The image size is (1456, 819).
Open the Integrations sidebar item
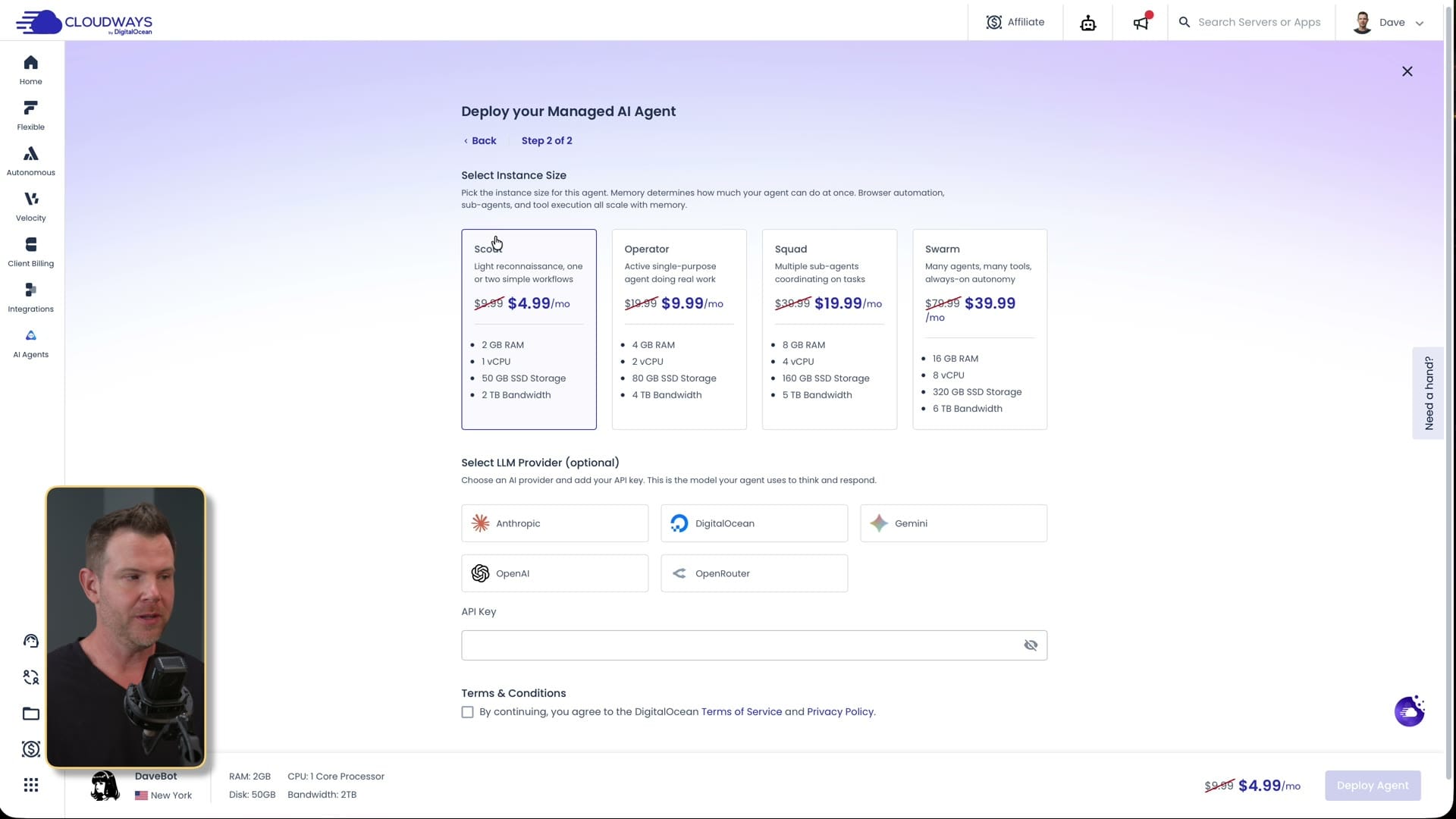click(30, 297)
